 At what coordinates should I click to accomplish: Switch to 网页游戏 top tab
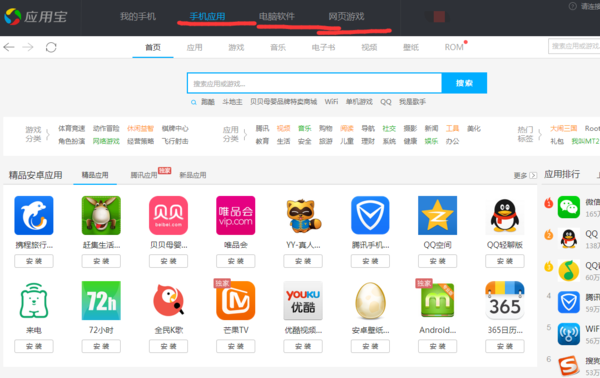point(346,16)
